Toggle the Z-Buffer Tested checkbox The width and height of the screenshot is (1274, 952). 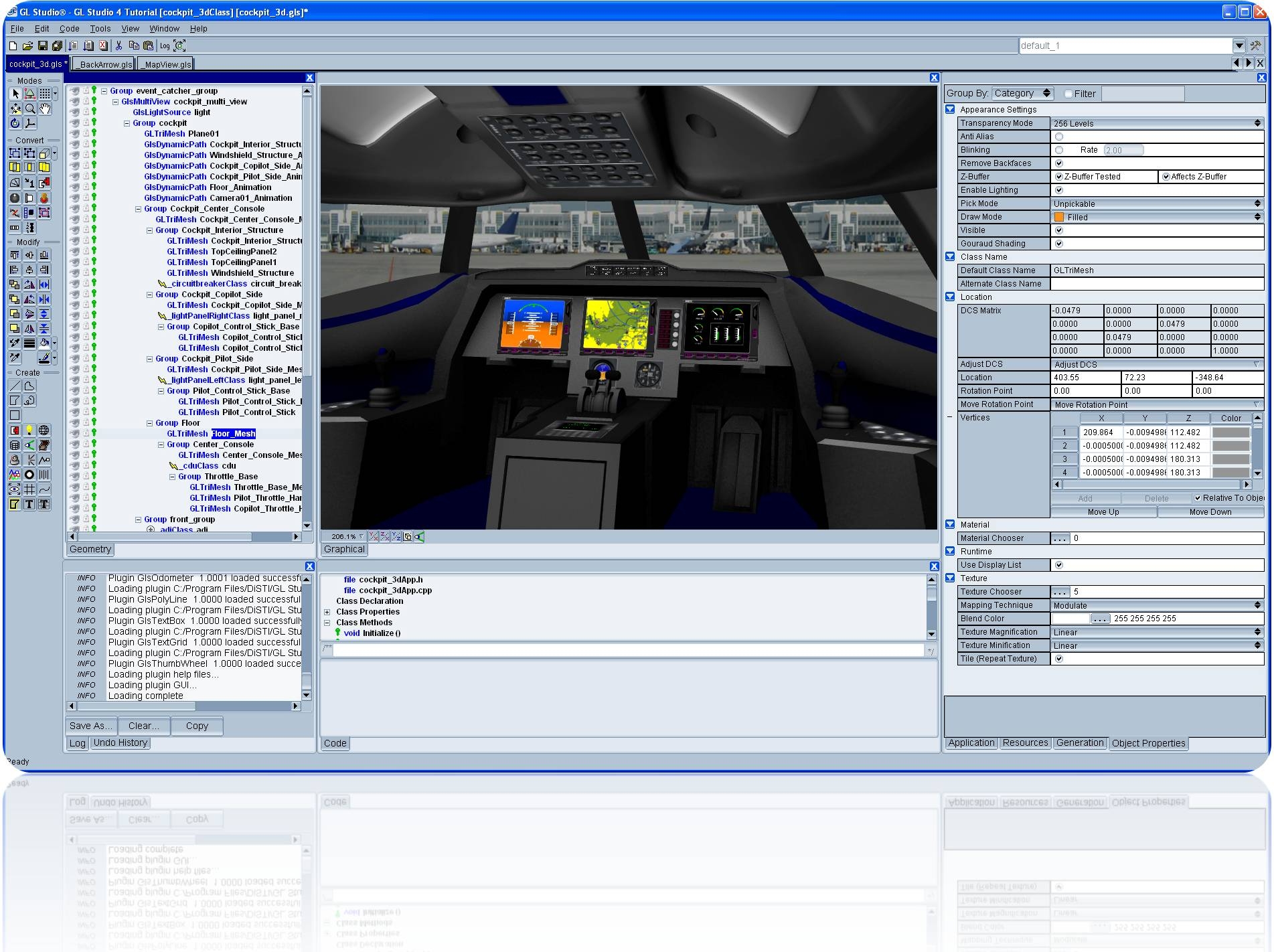click(x=1059, y=177)
